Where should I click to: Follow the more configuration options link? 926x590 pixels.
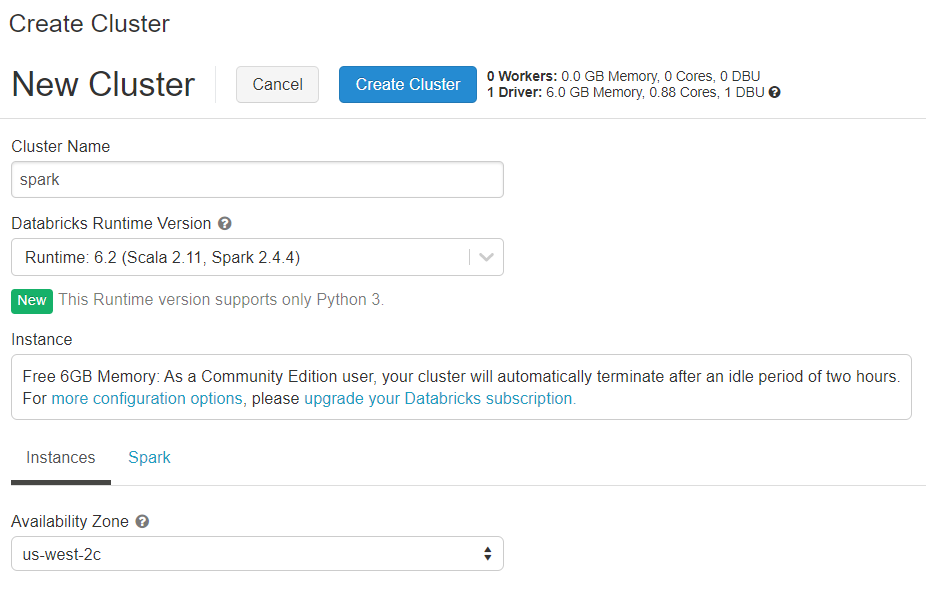click(x=147, y=399)
